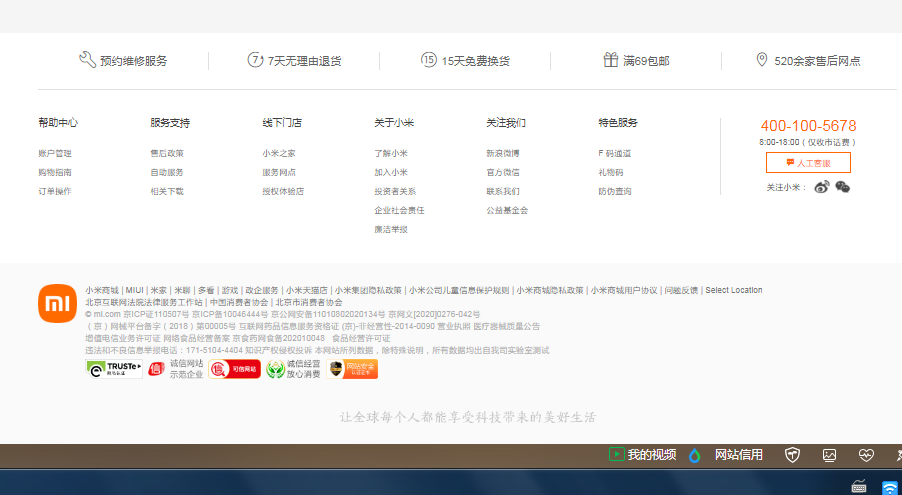This screenshot has width=902, height=495.
Task: Open the MIUI footer link
Action: (x=135, y=290)
